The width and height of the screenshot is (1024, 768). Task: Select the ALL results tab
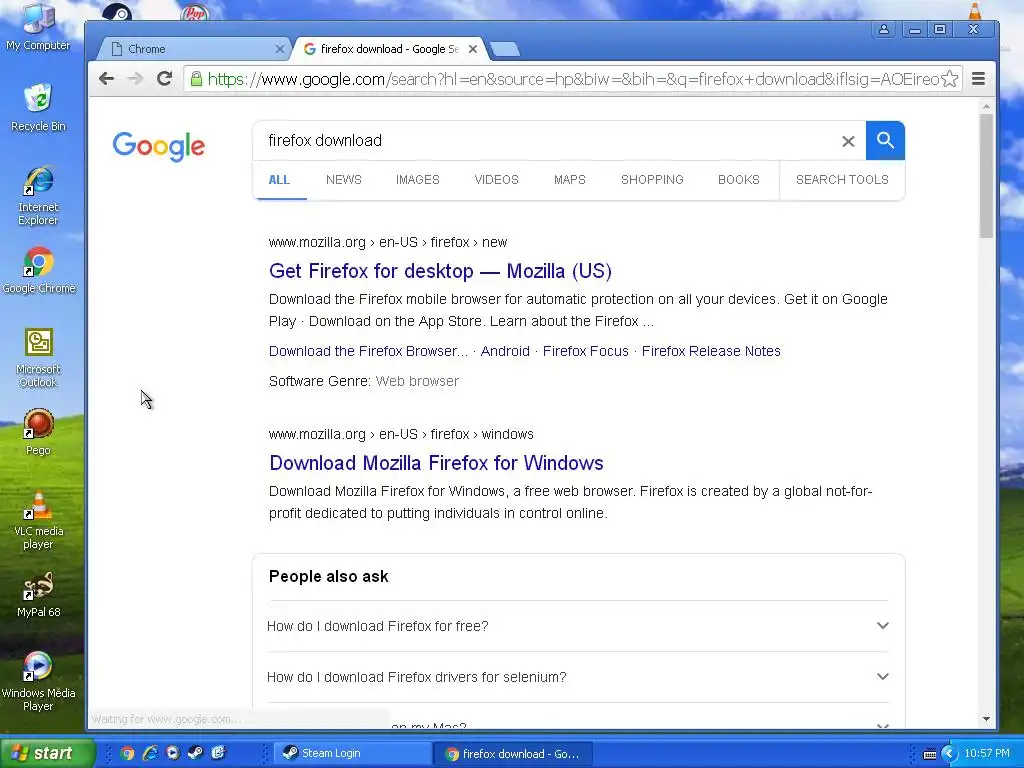[x=279, y=180]
